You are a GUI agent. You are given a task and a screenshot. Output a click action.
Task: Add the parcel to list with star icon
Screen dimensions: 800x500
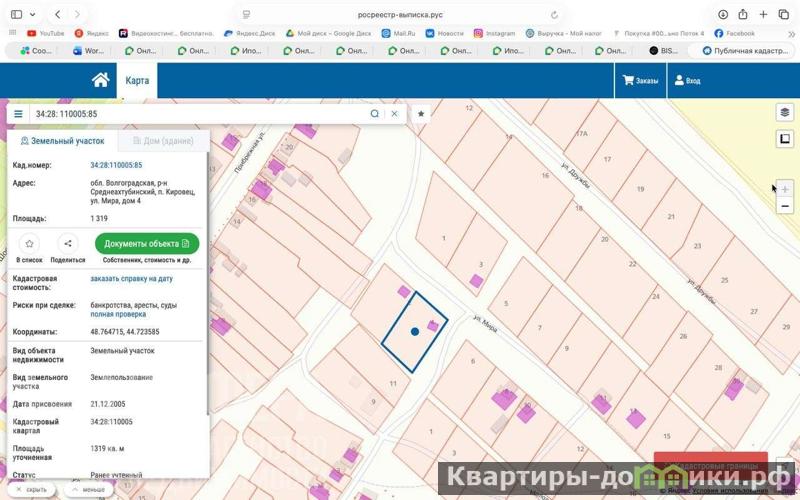coord(30,243)
